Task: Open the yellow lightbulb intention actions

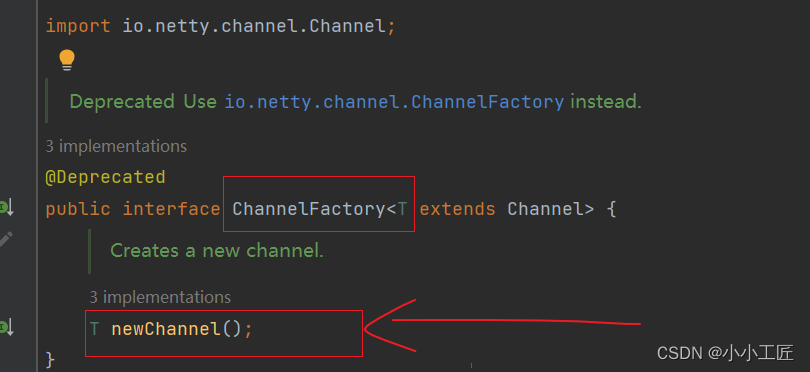Action: (67, 60)
